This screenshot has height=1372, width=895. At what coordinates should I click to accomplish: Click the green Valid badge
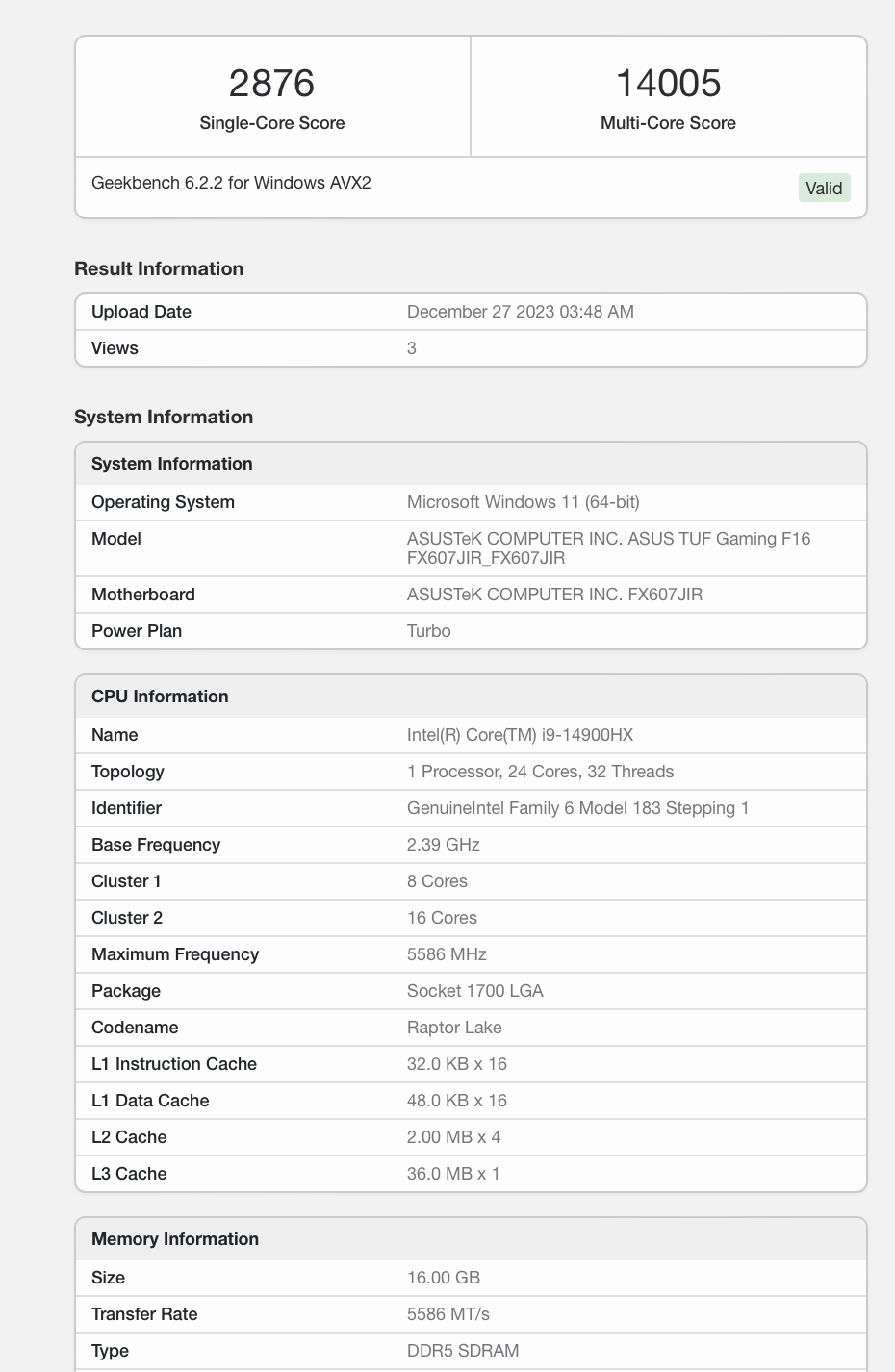(824, 189)
